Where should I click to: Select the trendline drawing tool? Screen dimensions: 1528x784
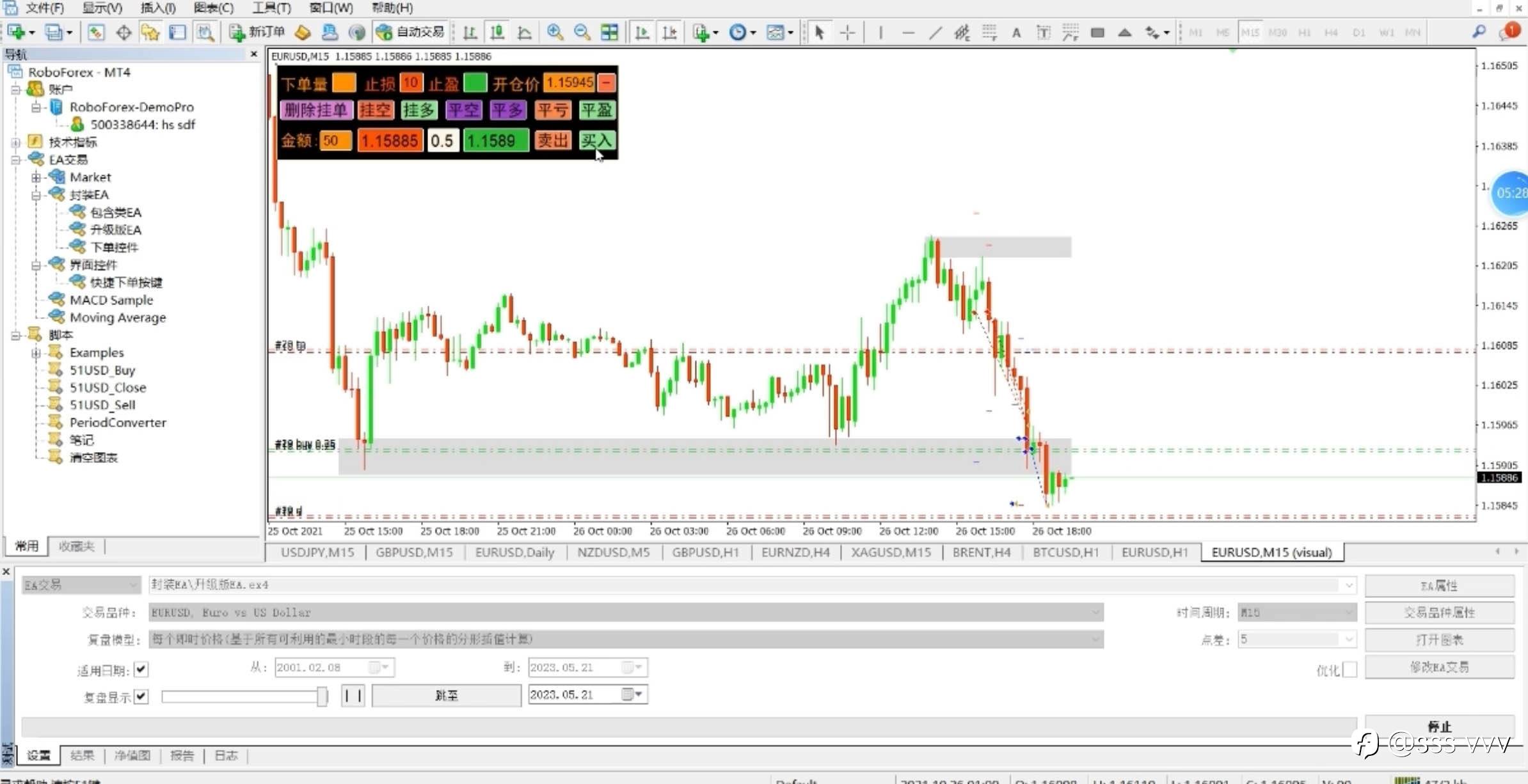click(935, 32)
